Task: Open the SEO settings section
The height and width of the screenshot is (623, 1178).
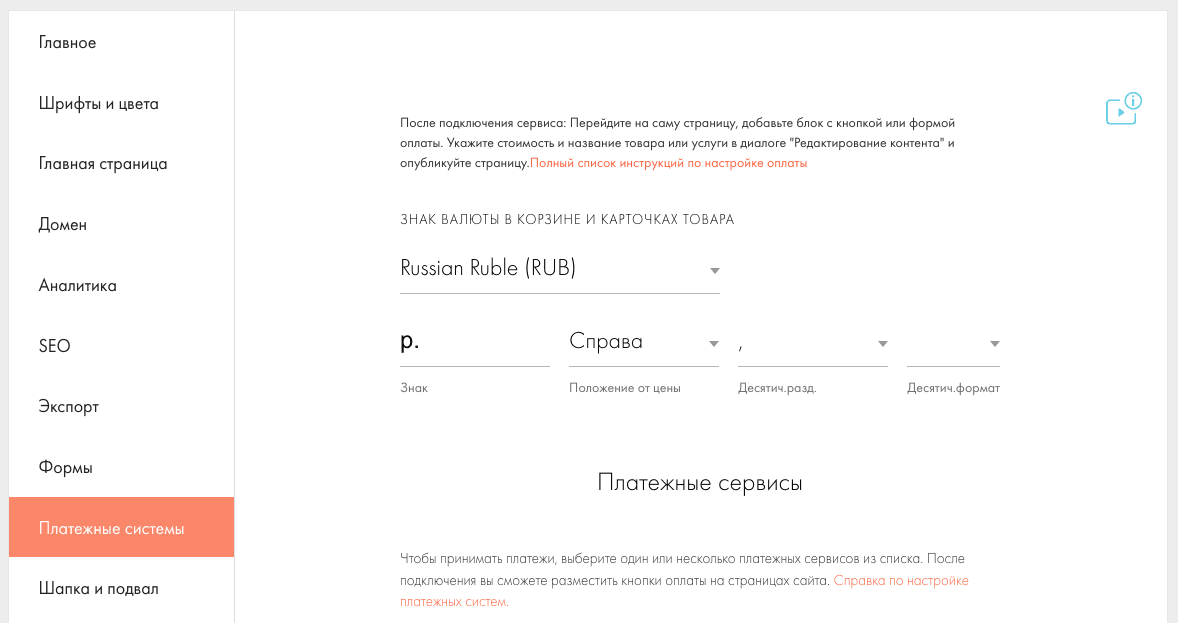Action: (55, 347)
